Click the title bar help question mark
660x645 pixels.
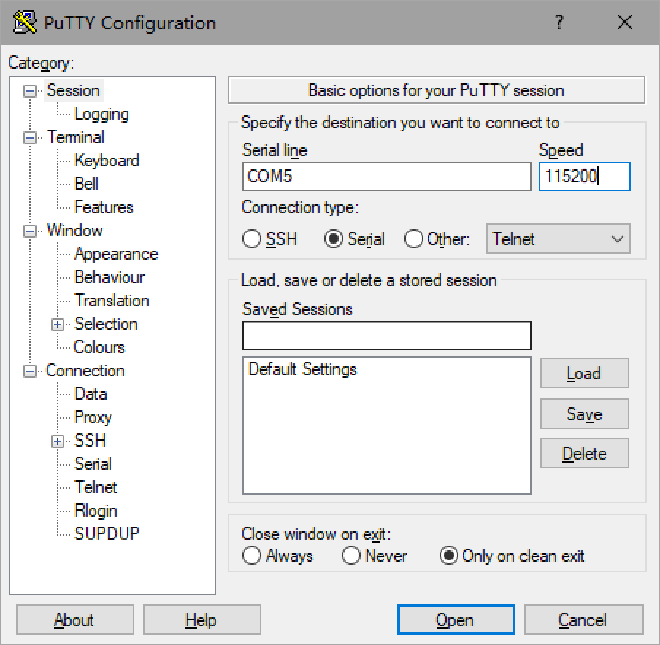562,22
